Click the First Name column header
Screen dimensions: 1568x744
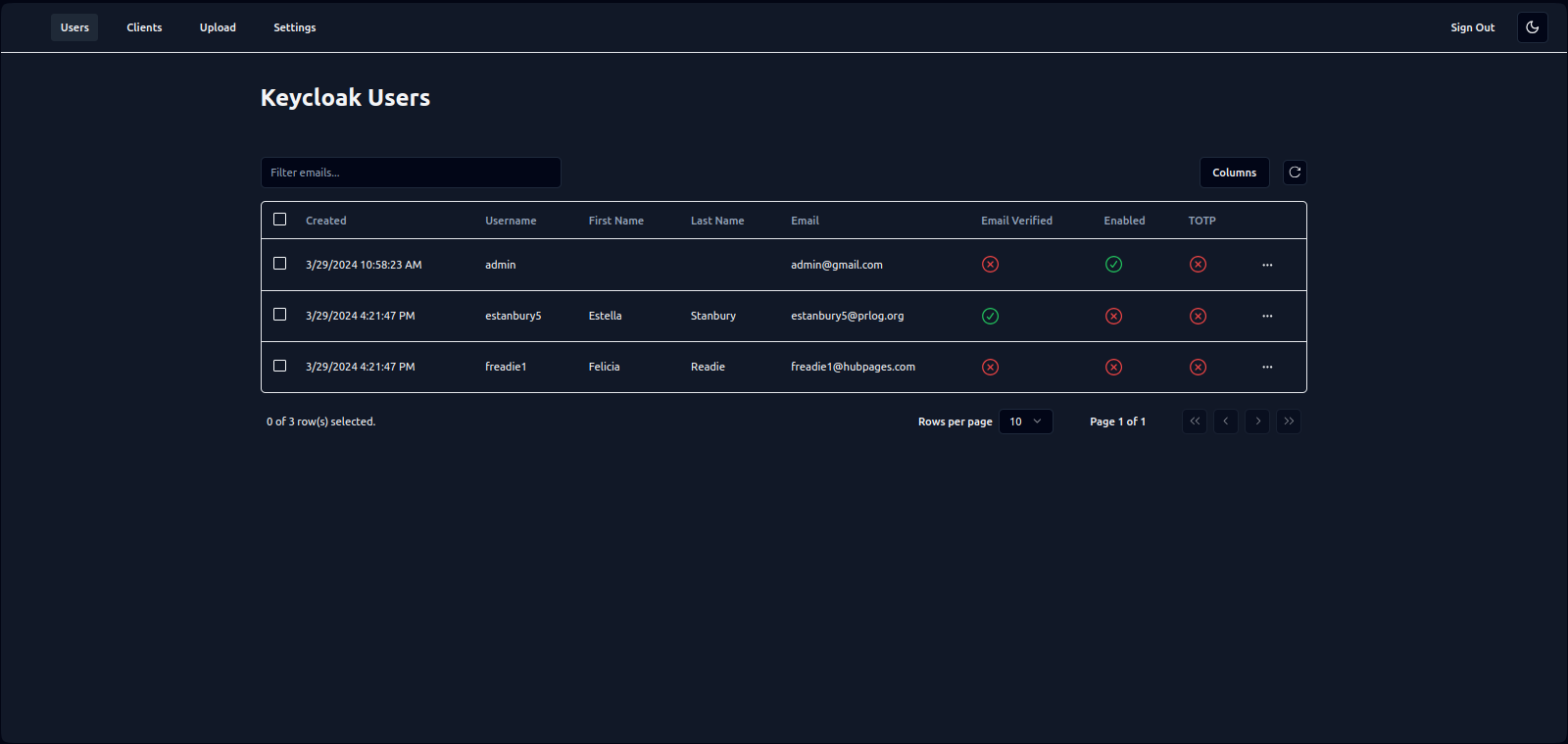(x=616, y=221)
